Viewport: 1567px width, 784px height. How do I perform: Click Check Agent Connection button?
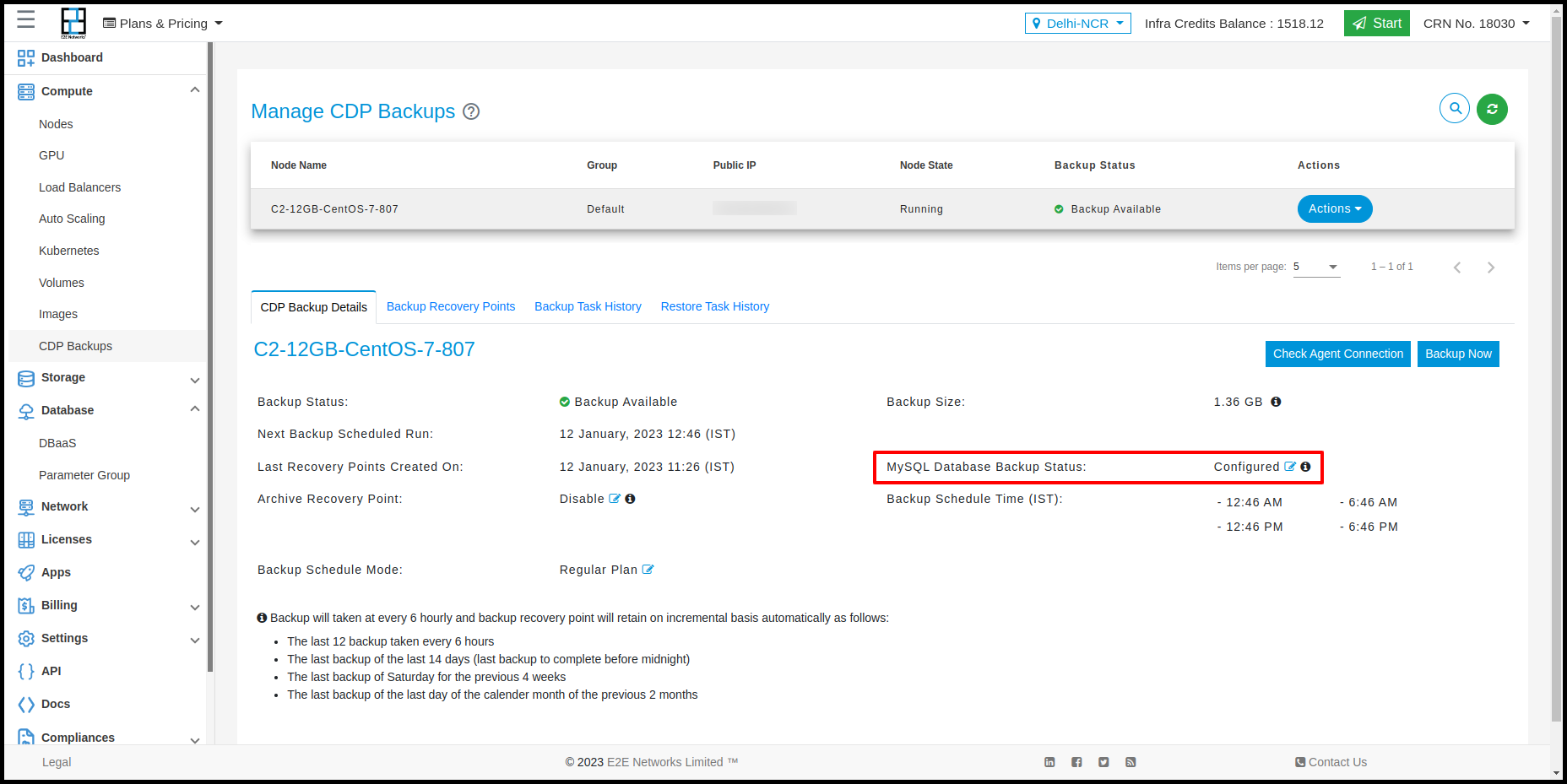pyautogui.click(x=1338, y=354)
